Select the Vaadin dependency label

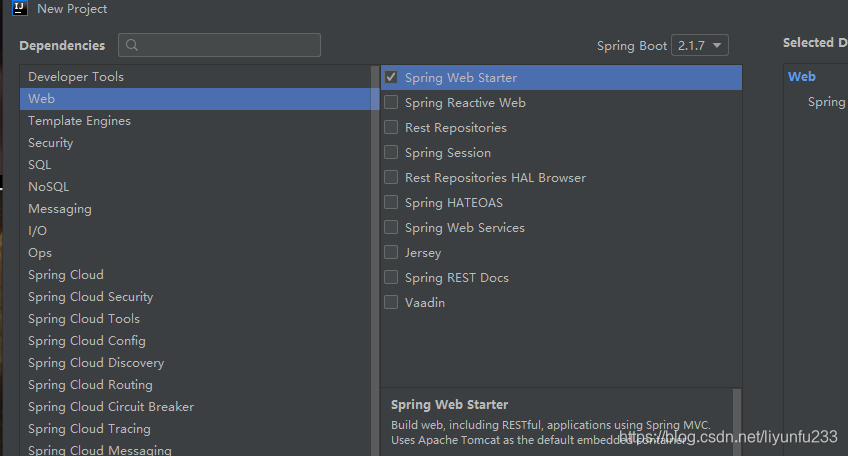coord(425,303)
